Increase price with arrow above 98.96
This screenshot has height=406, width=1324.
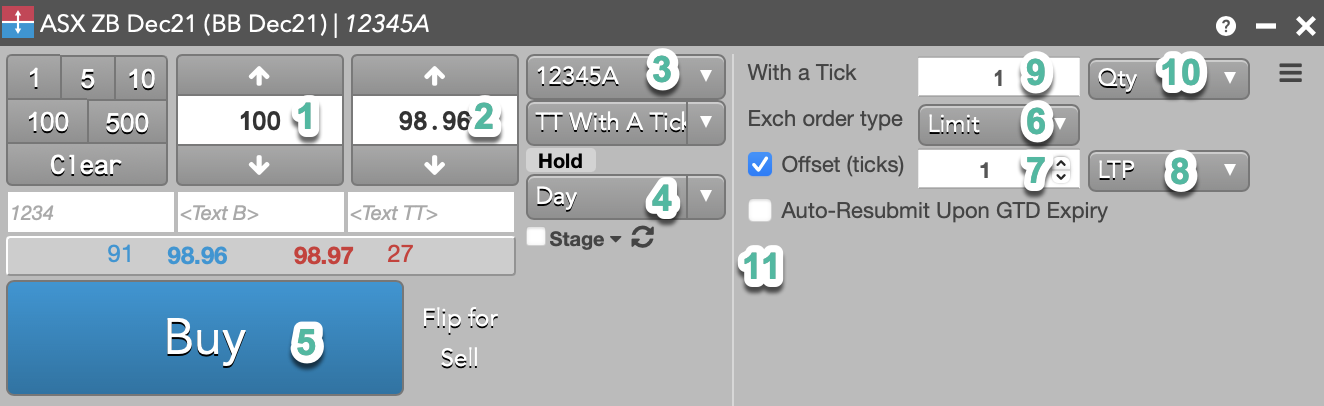tap(435, 74)
